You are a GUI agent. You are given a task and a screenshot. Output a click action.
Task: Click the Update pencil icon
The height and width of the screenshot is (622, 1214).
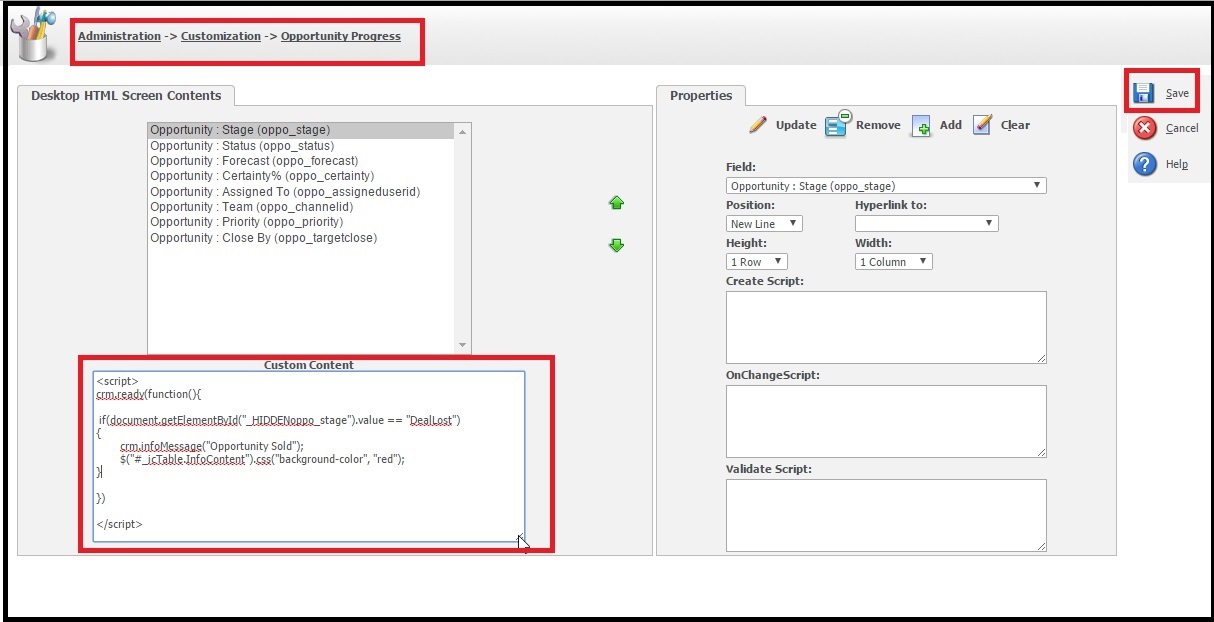pyautogui.click(x=758, y=125)
